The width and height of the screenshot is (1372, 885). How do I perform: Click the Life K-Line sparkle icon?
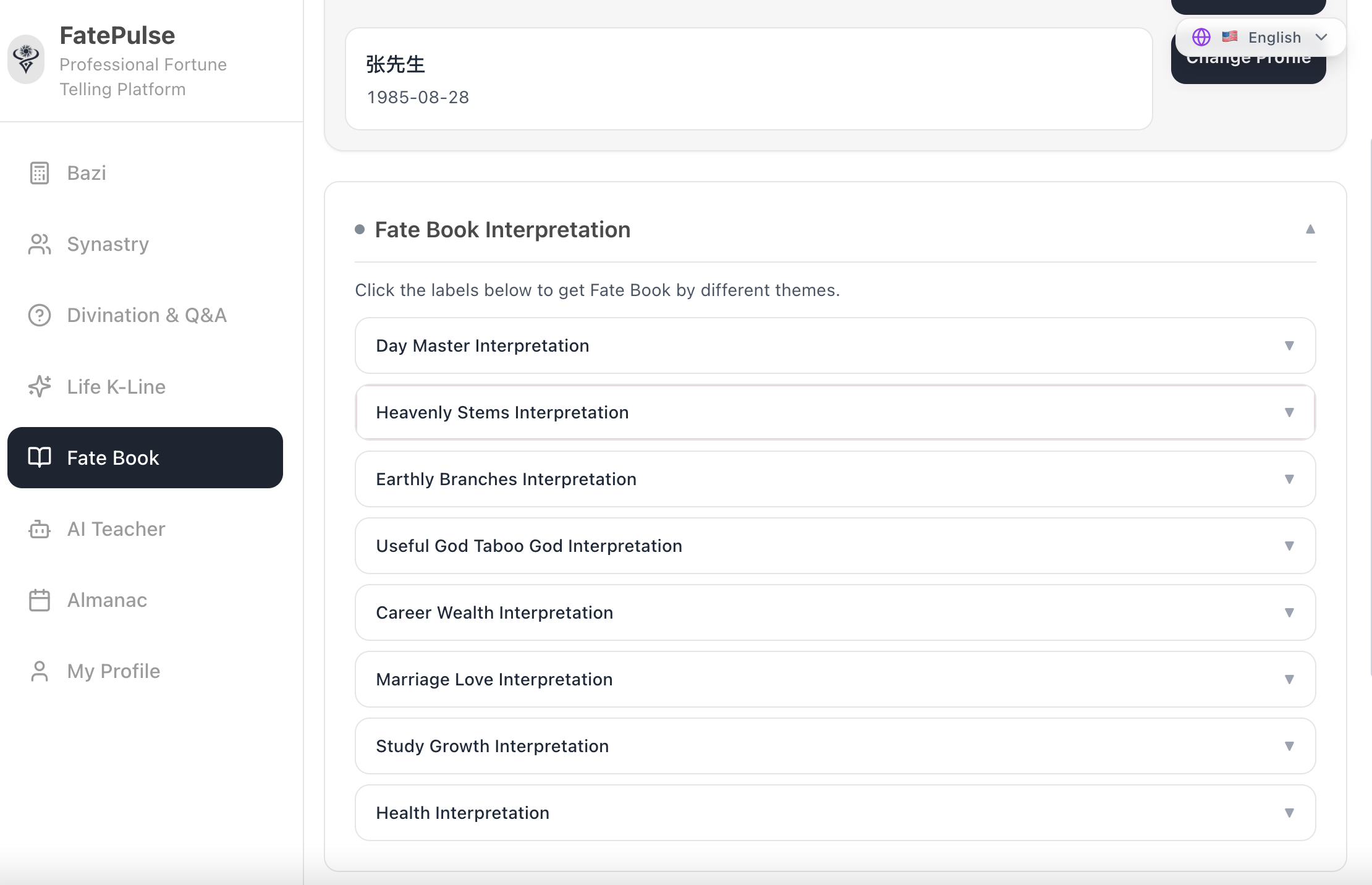pyautogui.click(x=40, y=386)
